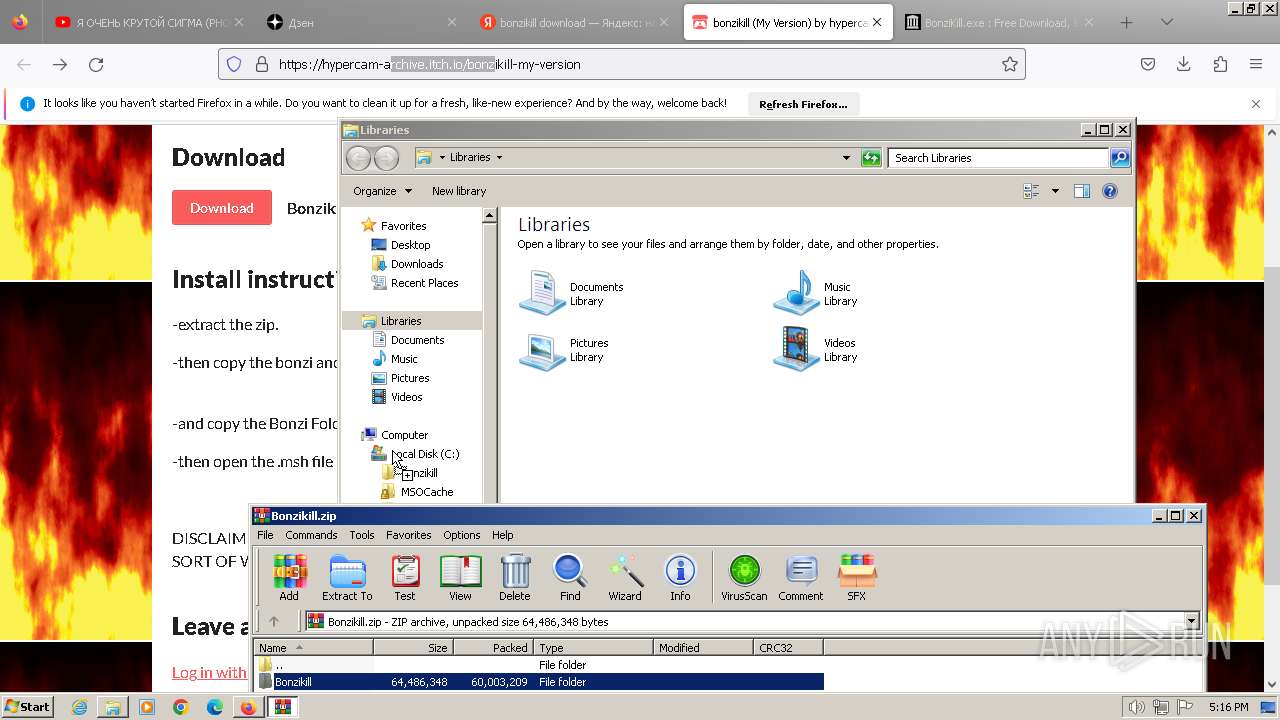Open the WinRAR Commands menu
The height and width of the screenshot is (720, 1280).
(311, 535)
